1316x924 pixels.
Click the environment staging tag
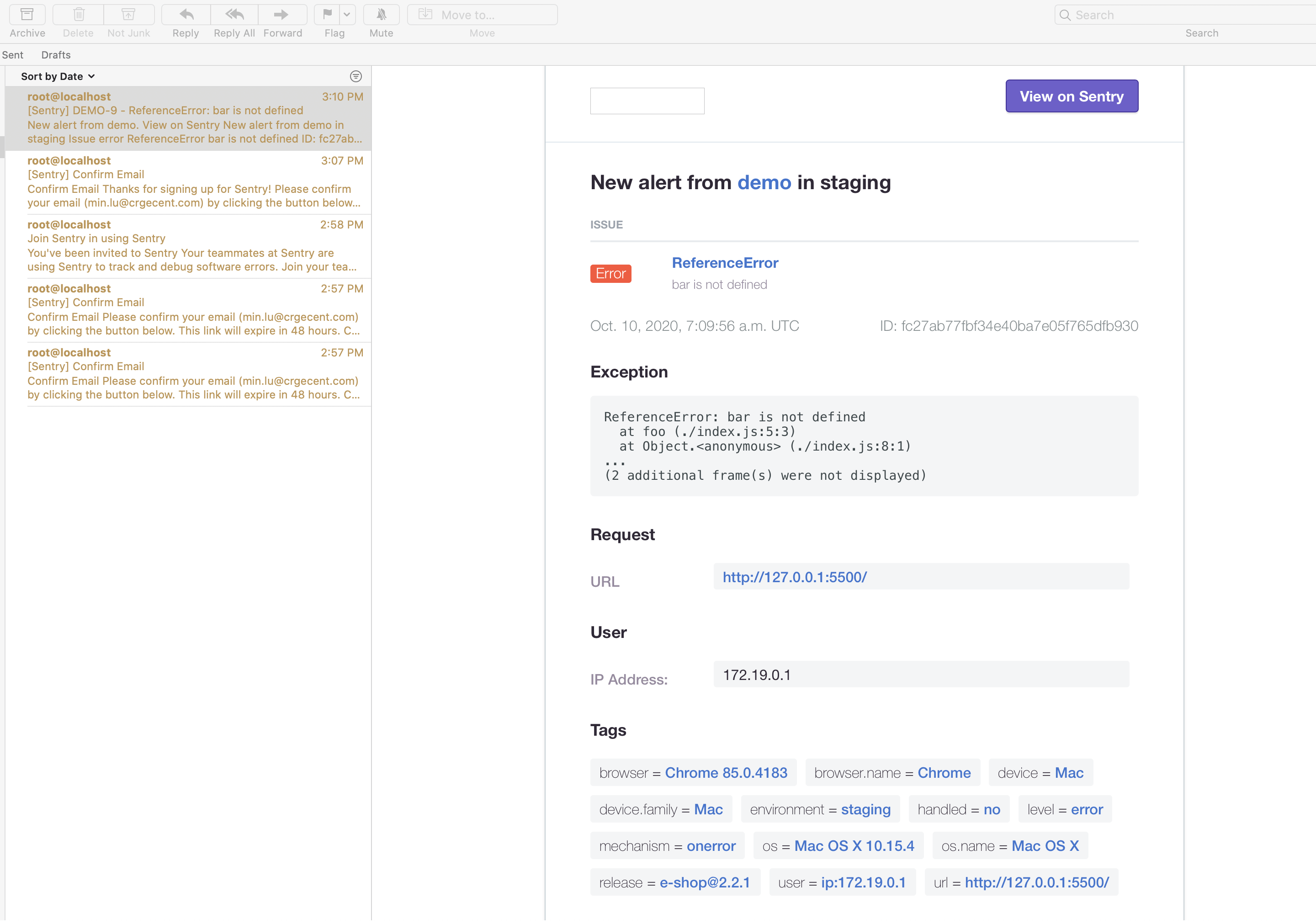(820, 809)
